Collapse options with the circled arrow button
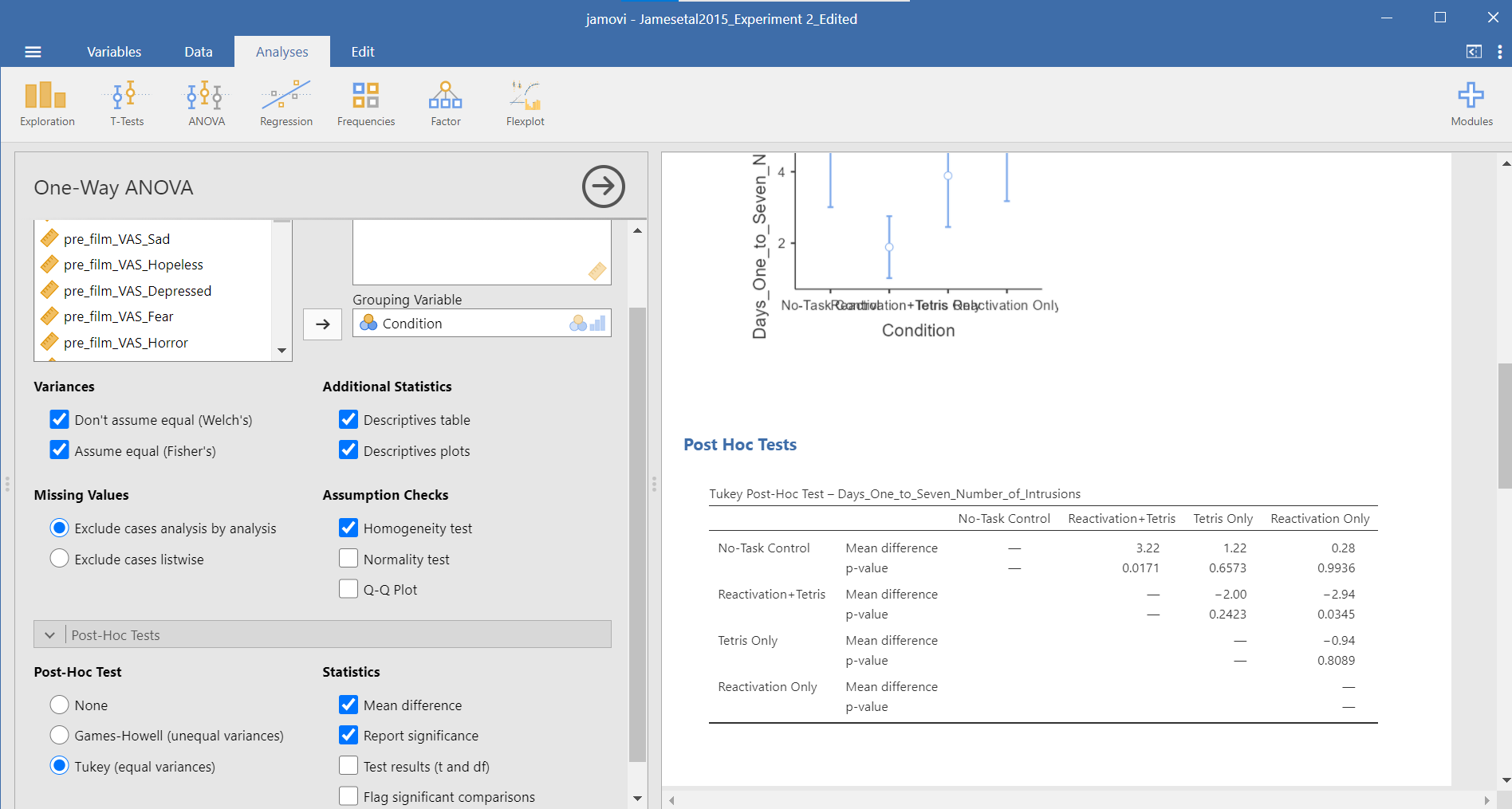This screenshot has height=809, width=1512. (604, 187)
